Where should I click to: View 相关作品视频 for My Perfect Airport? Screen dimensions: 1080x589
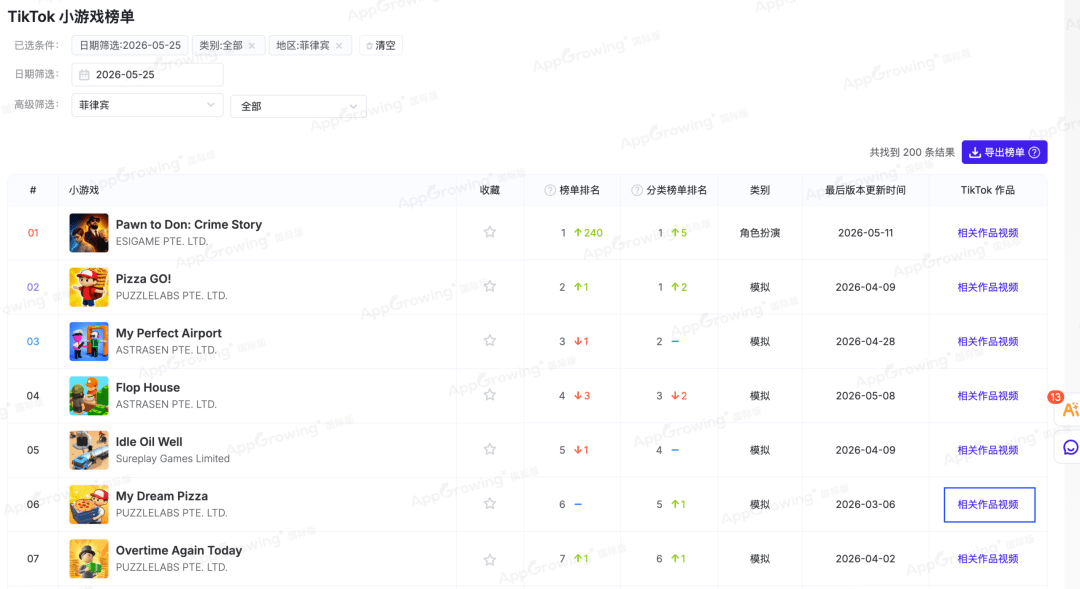point(988,342)
